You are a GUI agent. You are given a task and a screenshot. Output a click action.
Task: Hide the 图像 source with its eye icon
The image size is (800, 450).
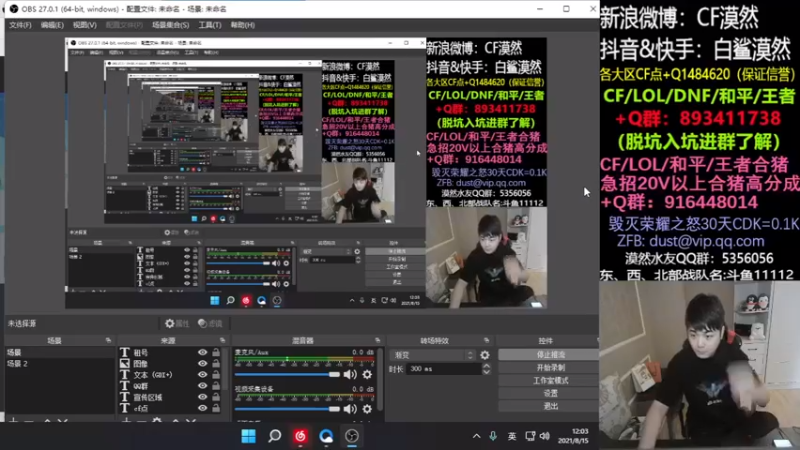(203, 364)
